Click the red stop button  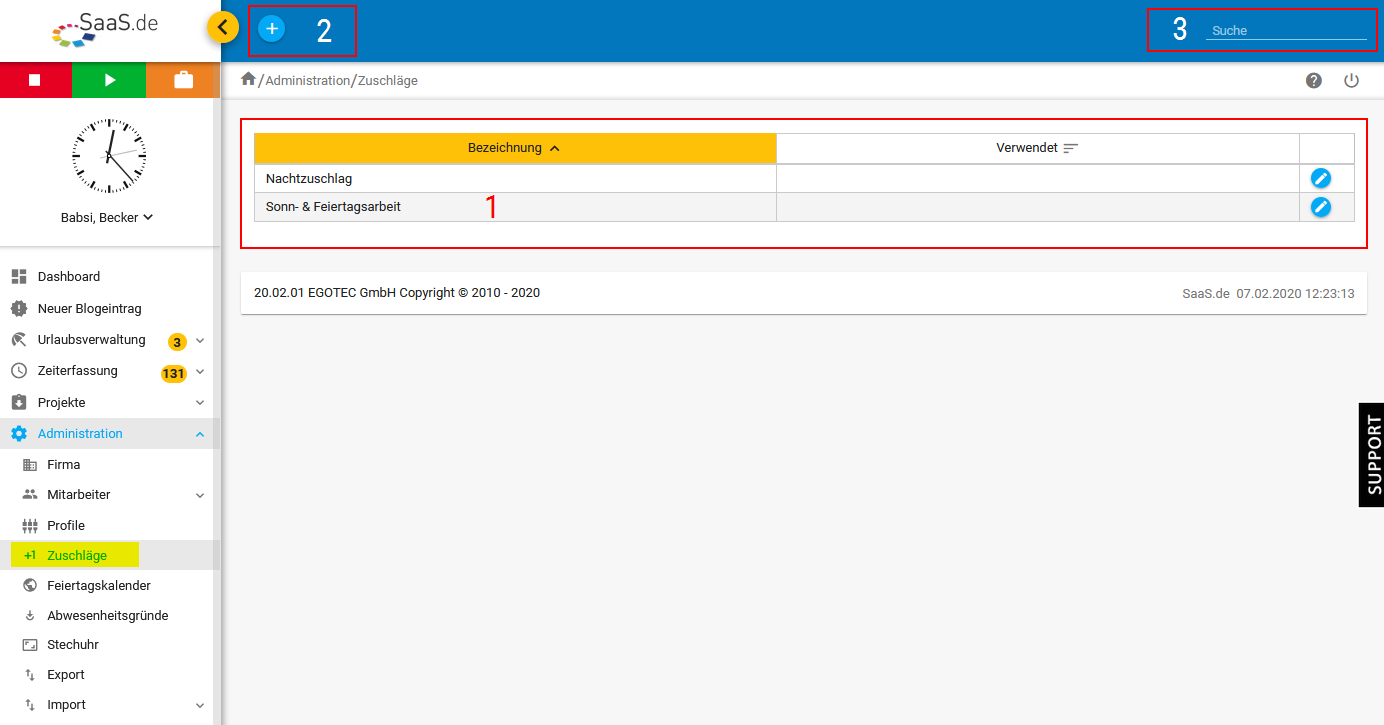pyautogui.click(x=35, y=80)
